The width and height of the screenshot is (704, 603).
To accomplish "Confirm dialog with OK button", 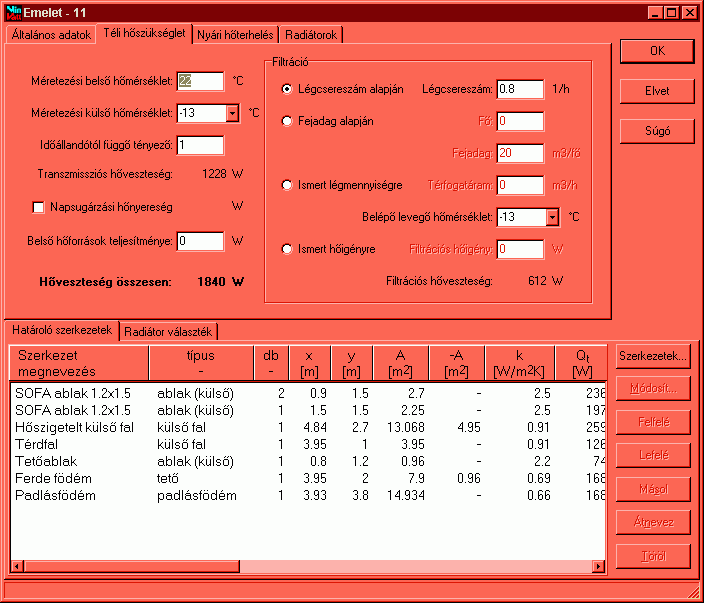I will [x=657, y=51].
